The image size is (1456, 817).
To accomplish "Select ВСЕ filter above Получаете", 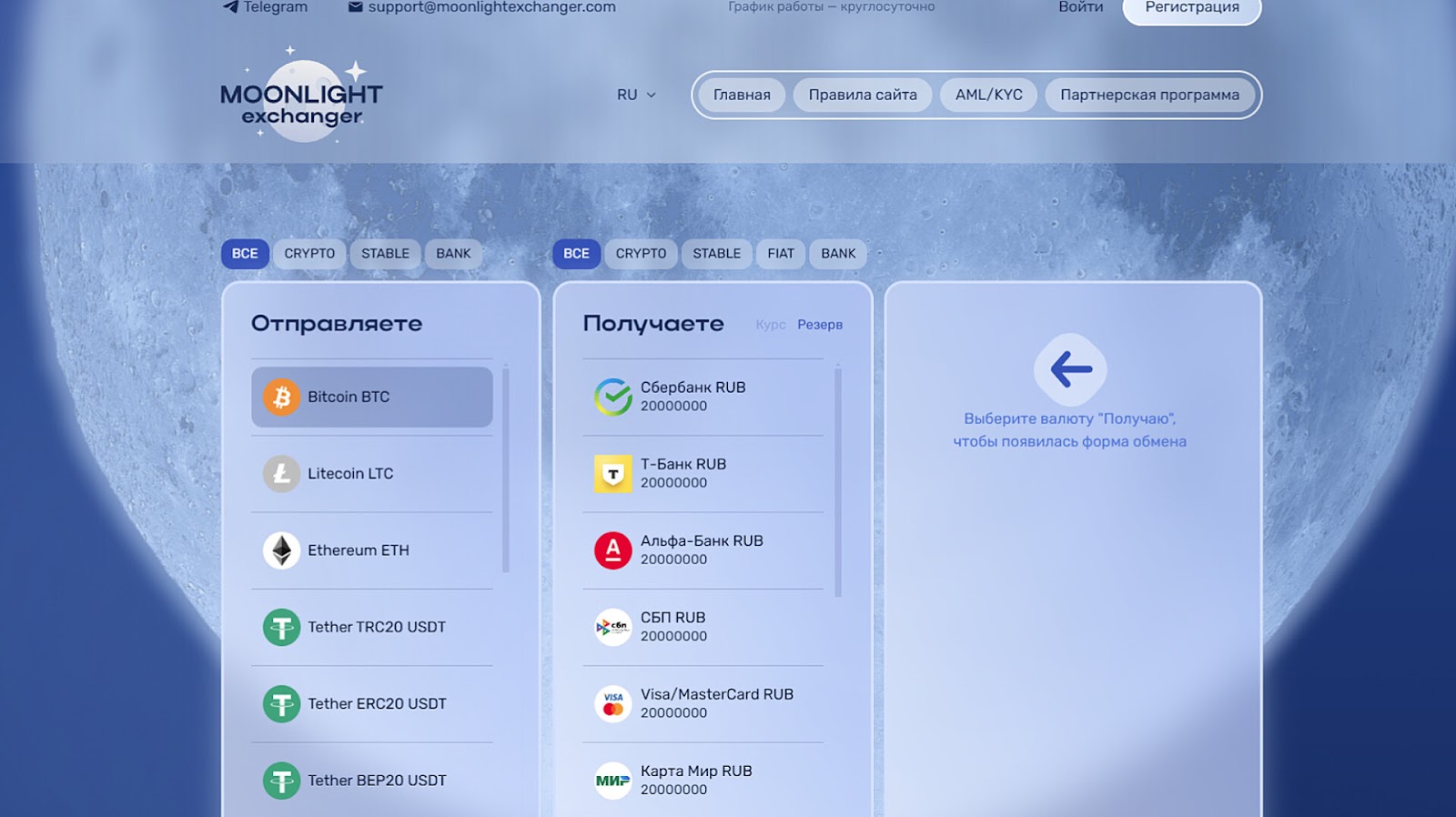I will click(576, 253).
